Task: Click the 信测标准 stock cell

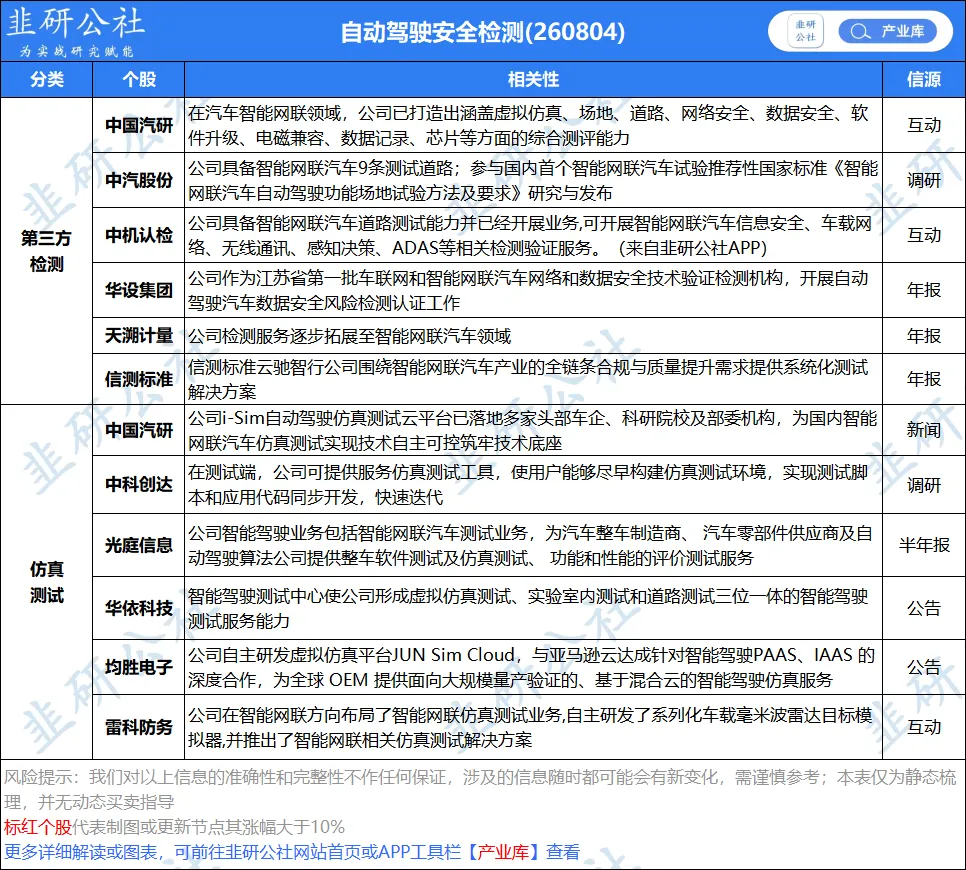Action: [139, 379]
